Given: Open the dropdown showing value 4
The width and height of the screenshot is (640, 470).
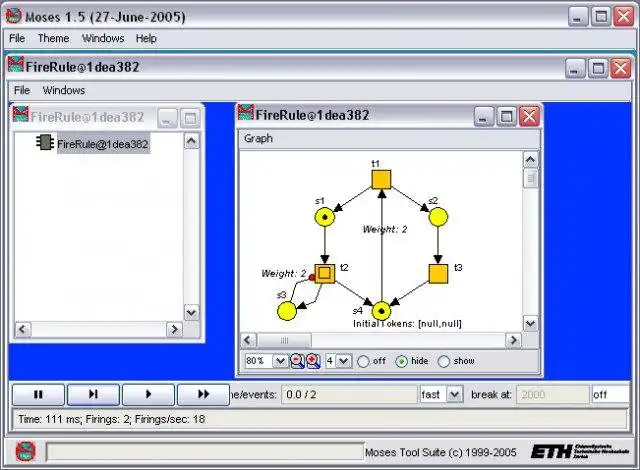Looking at the screenshot, I should (x=344, y=361).
